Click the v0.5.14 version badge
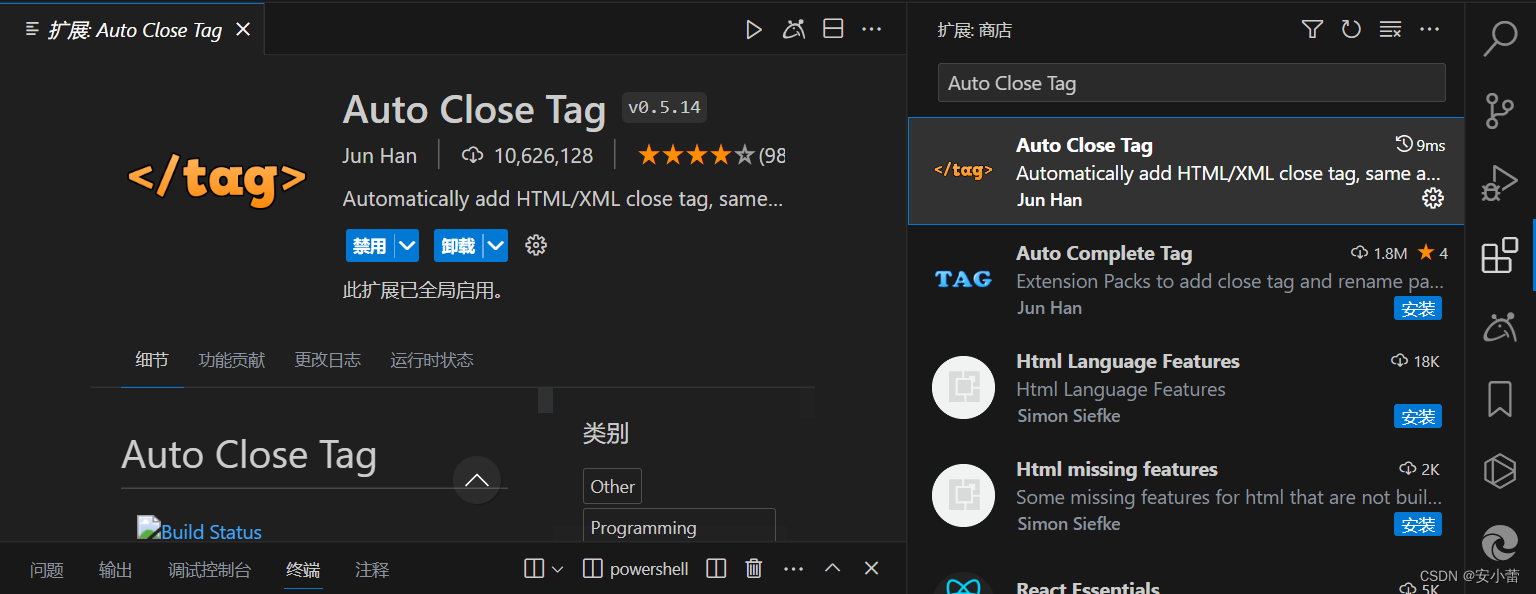 [x=664, y=108]
